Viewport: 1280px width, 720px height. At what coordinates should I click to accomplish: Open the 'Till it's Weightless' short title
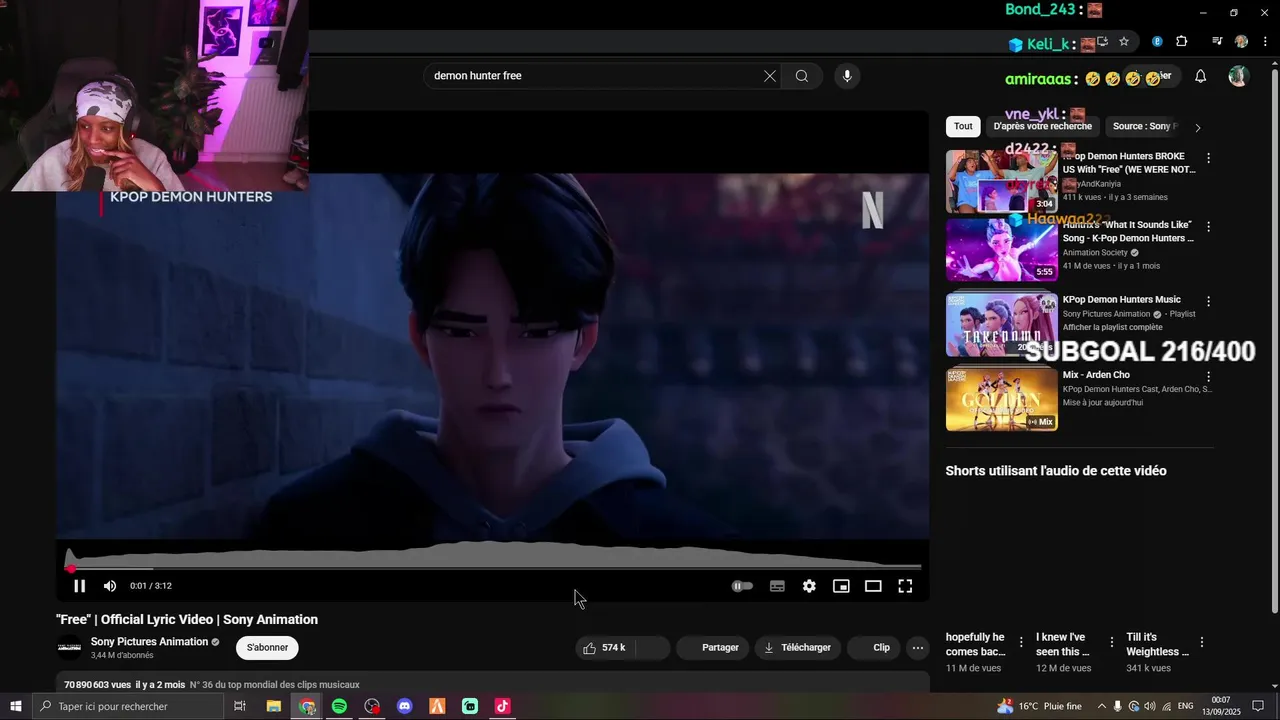tap(1157, 645)
